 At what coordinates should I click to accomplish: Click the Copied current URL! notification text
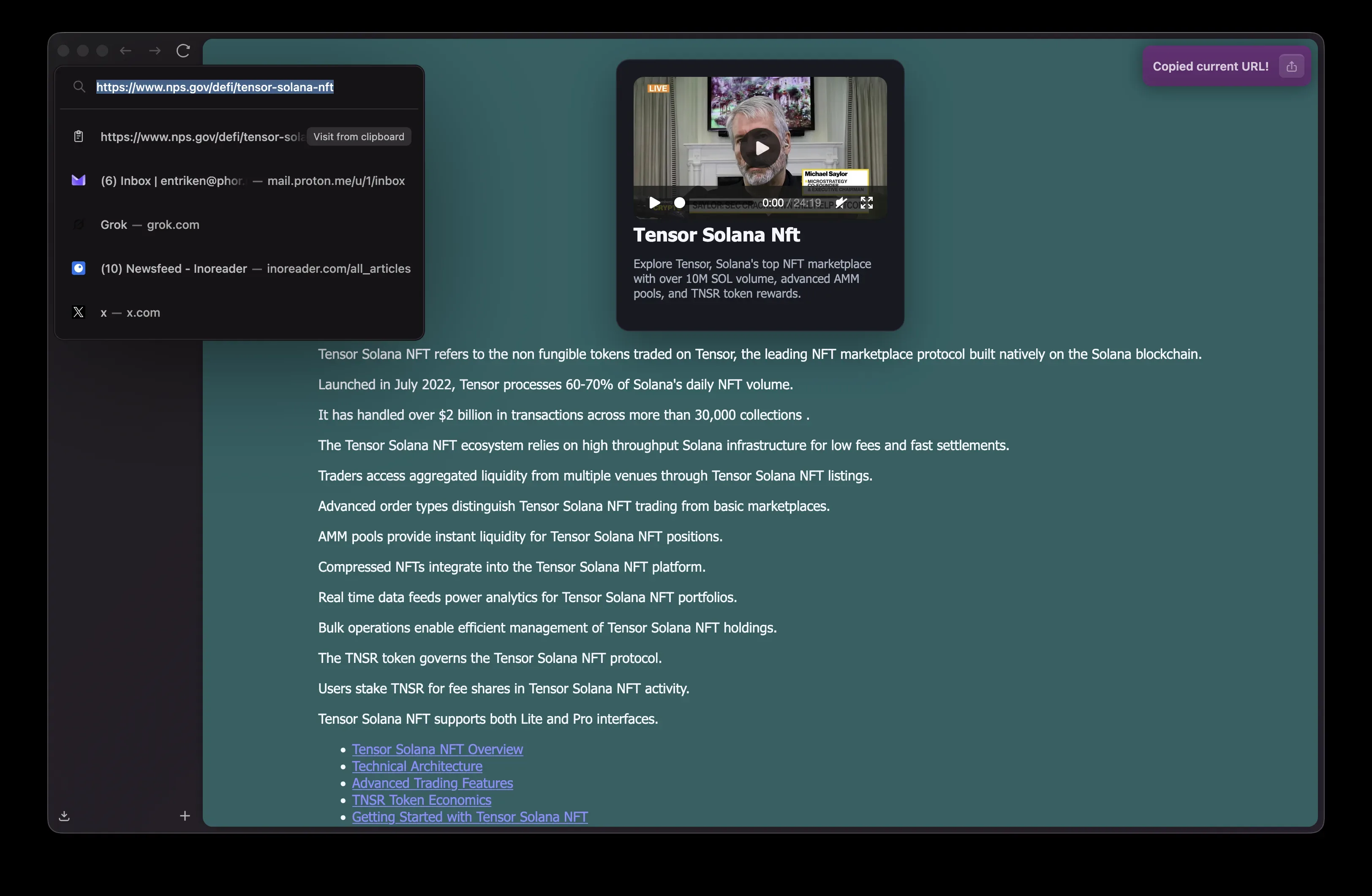pyautogui.click(x=1211, y=66)
